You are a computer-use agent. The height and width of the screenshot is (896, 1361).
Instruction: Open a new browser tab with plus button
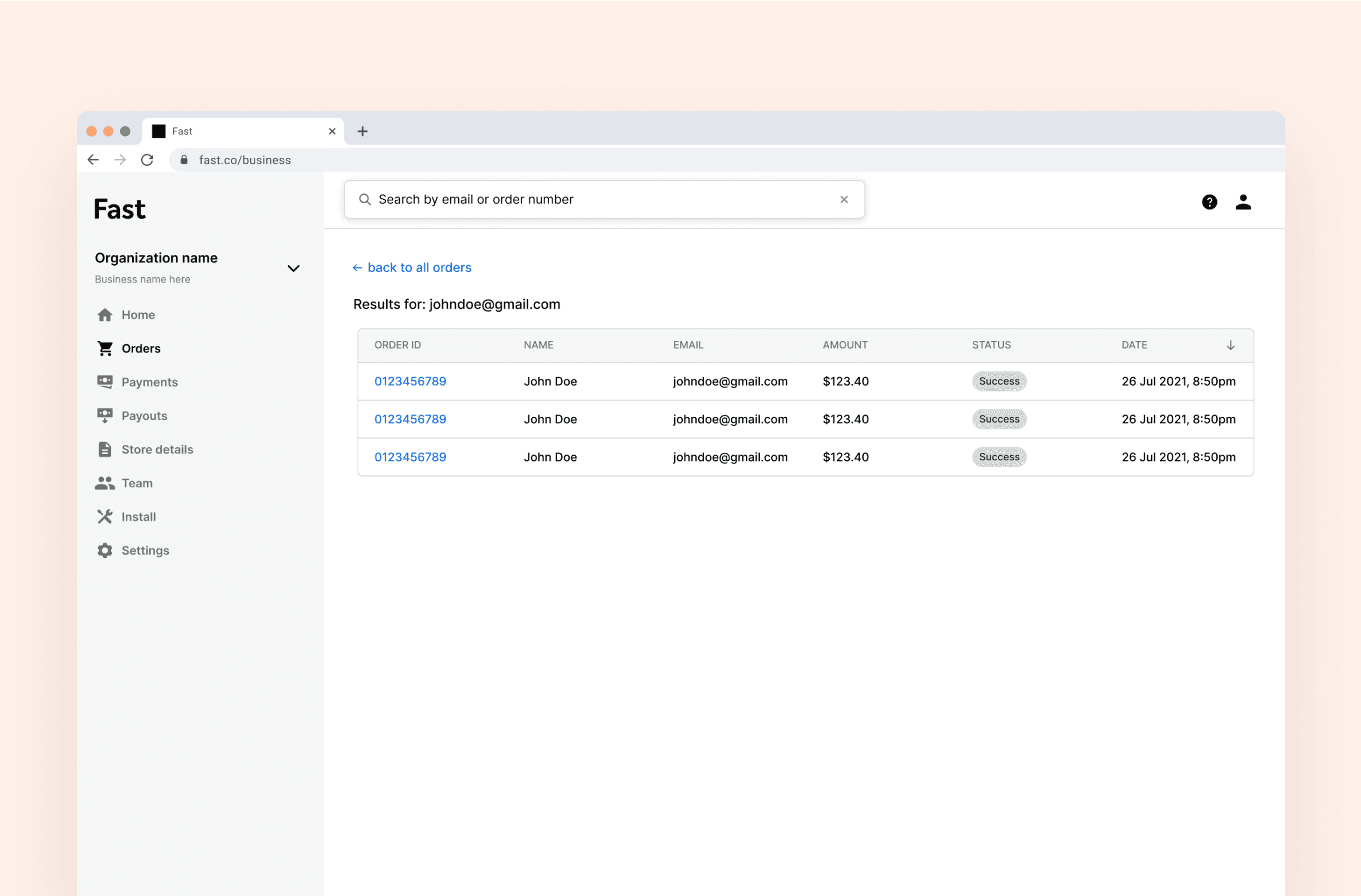pyautogui.click(x=362, y=131)
